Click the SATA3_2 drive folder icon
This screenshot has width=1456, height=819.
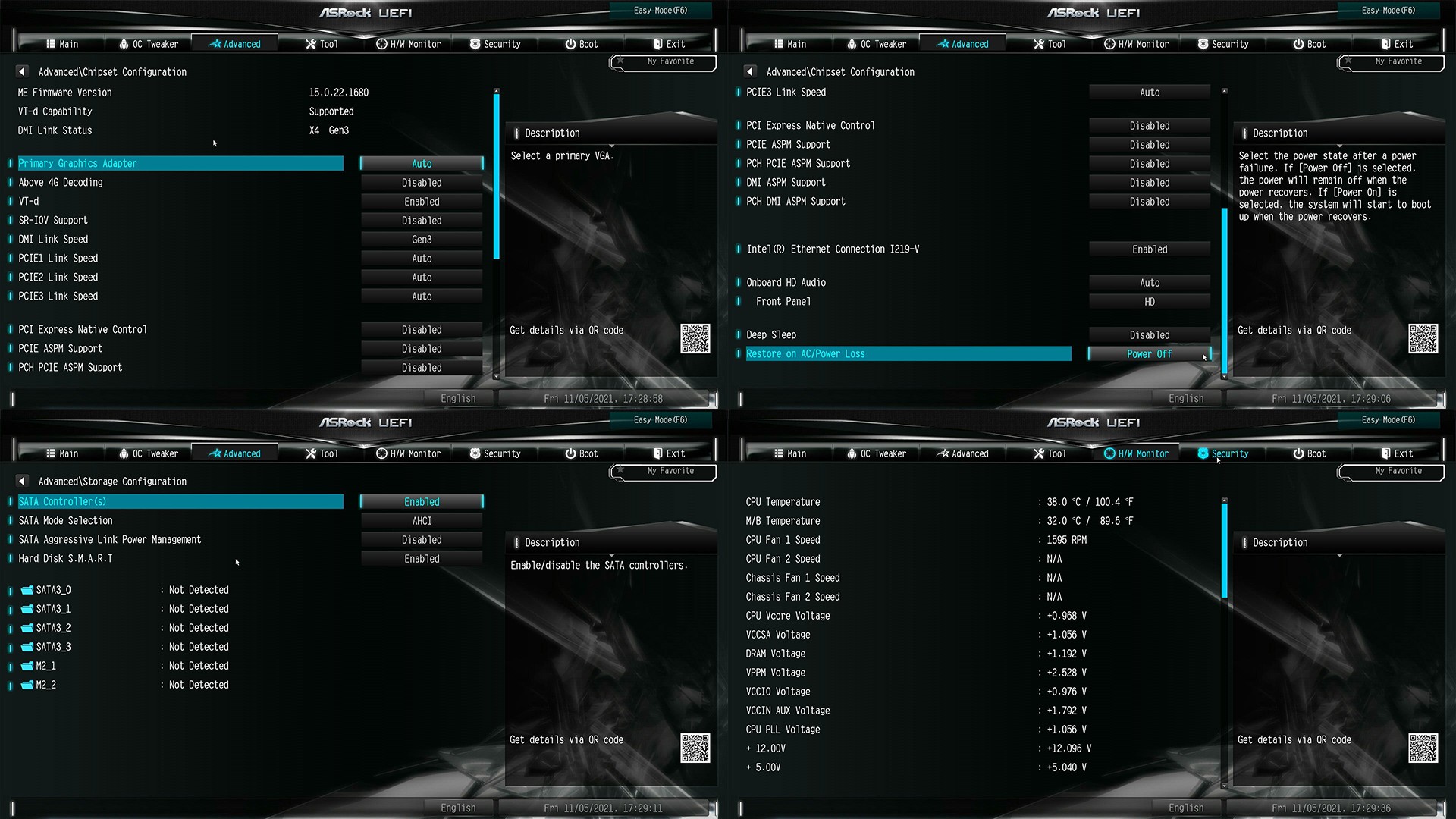[x=27, y=628]
